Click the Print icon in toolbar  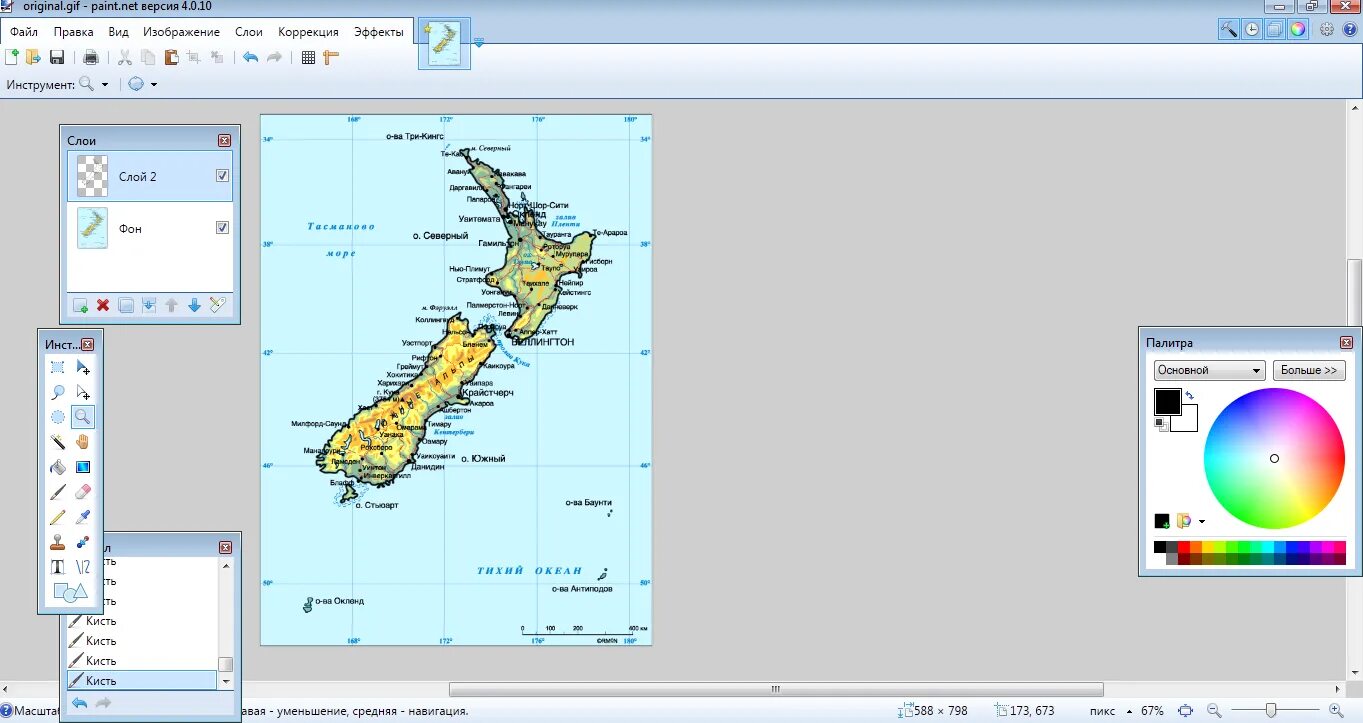point(90,57)
